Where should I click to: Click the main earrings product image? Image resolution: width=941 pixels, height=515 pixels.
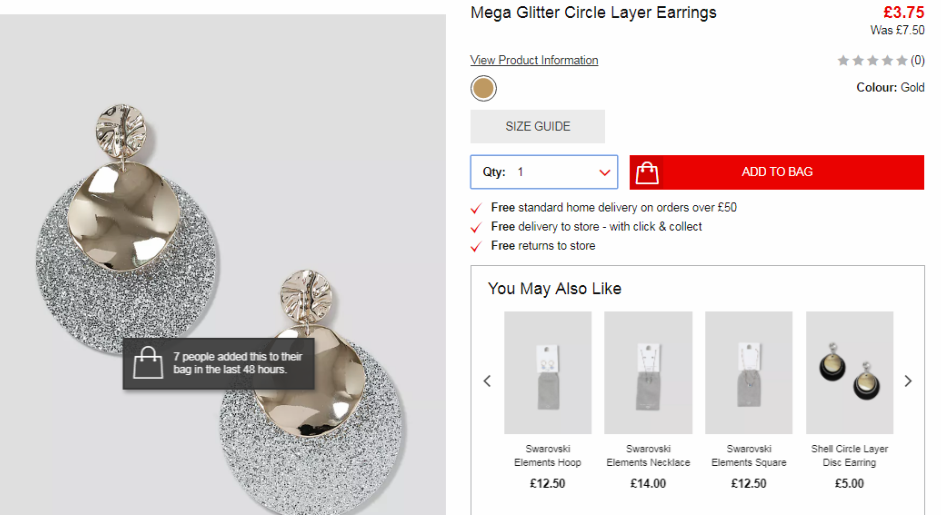pyautogui.click(x=223, y=264)
